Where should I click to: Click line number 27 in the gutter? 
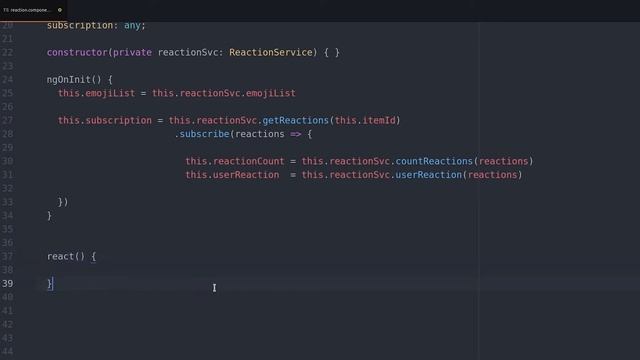[x=7, y=120]
